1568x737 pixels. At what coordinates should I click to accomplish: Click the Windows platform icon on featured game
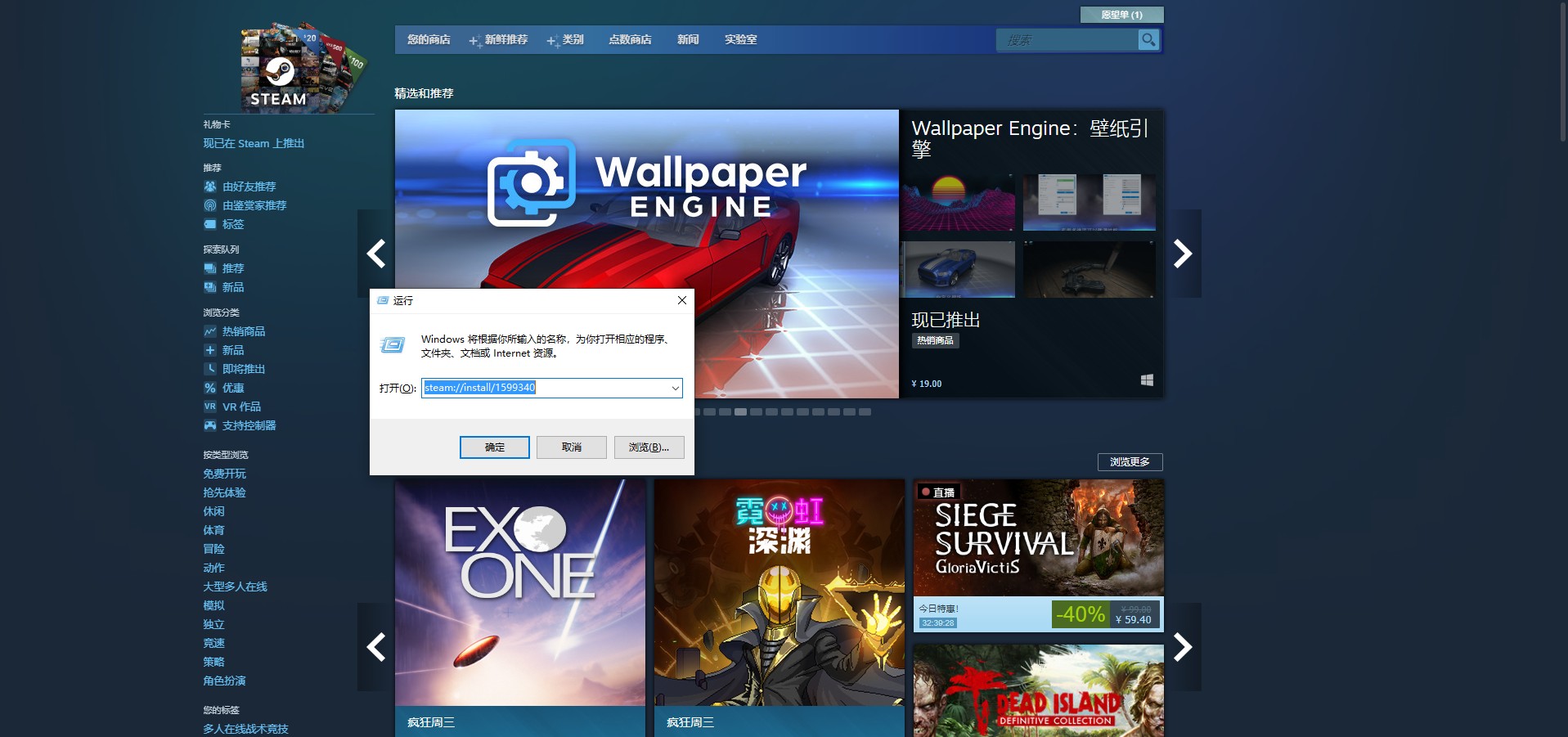1147,380
